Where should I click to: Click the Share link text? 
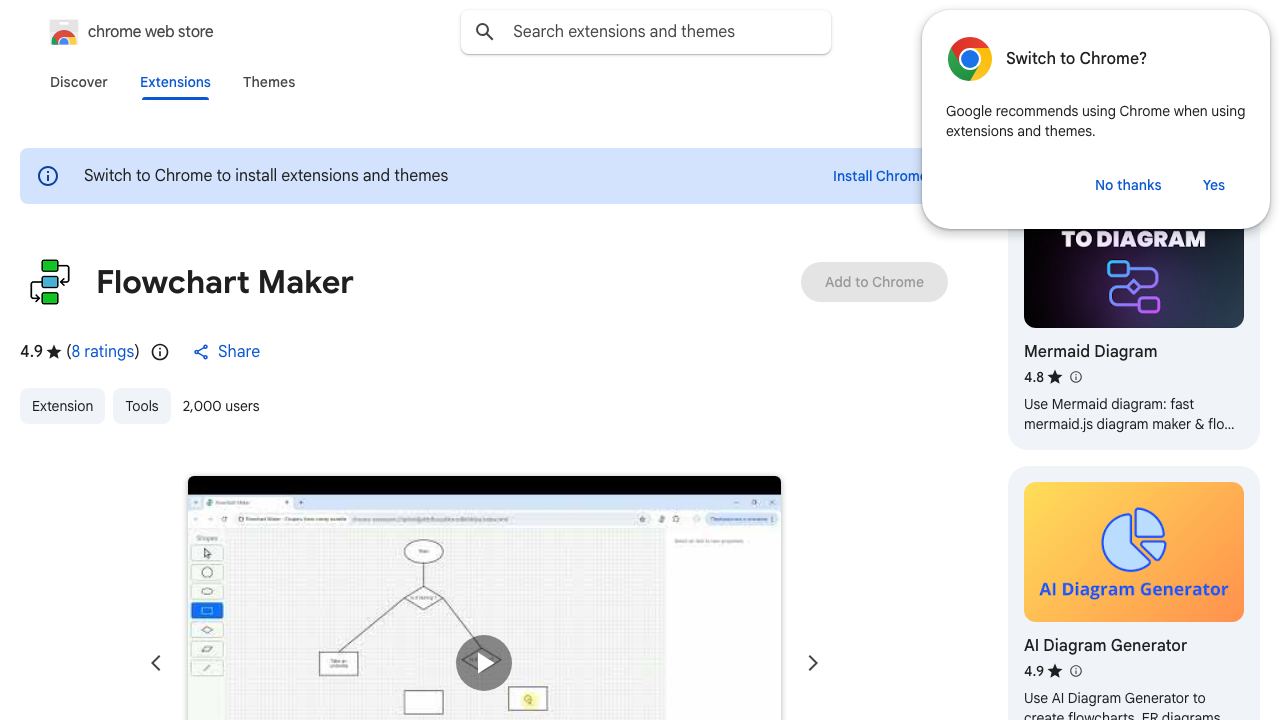pyautogui.click(x=239, y=352)
